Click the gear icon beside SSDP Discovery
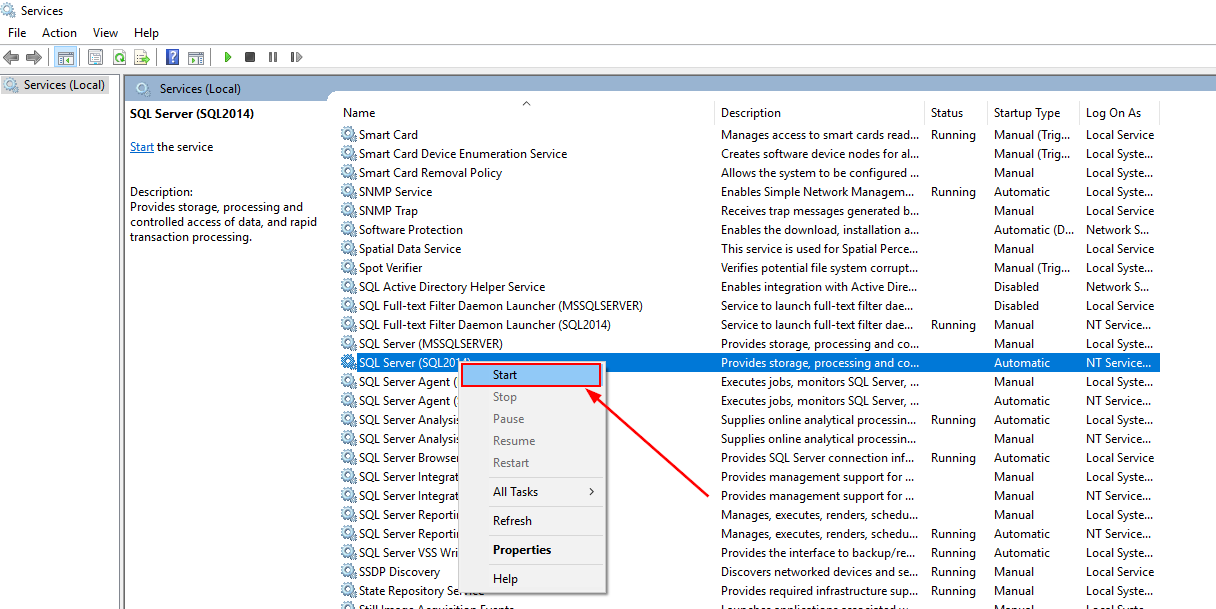Image resolution: width=1216 pixels, height=609 pixels. click(349, 572)
